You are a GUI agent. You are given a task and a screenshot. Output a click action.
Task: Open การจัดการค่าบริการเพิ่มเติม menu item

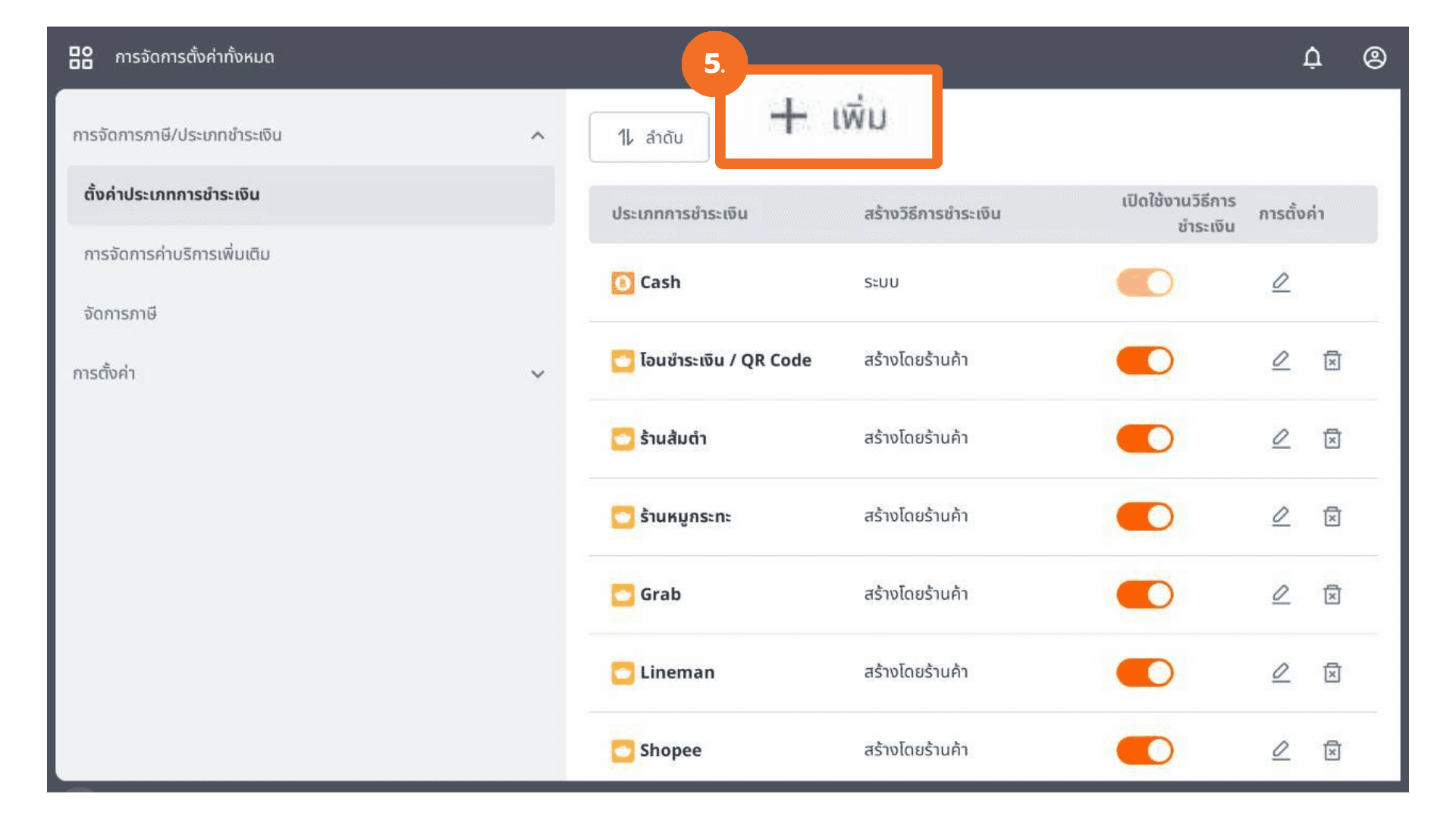click(x=177, y=254)
